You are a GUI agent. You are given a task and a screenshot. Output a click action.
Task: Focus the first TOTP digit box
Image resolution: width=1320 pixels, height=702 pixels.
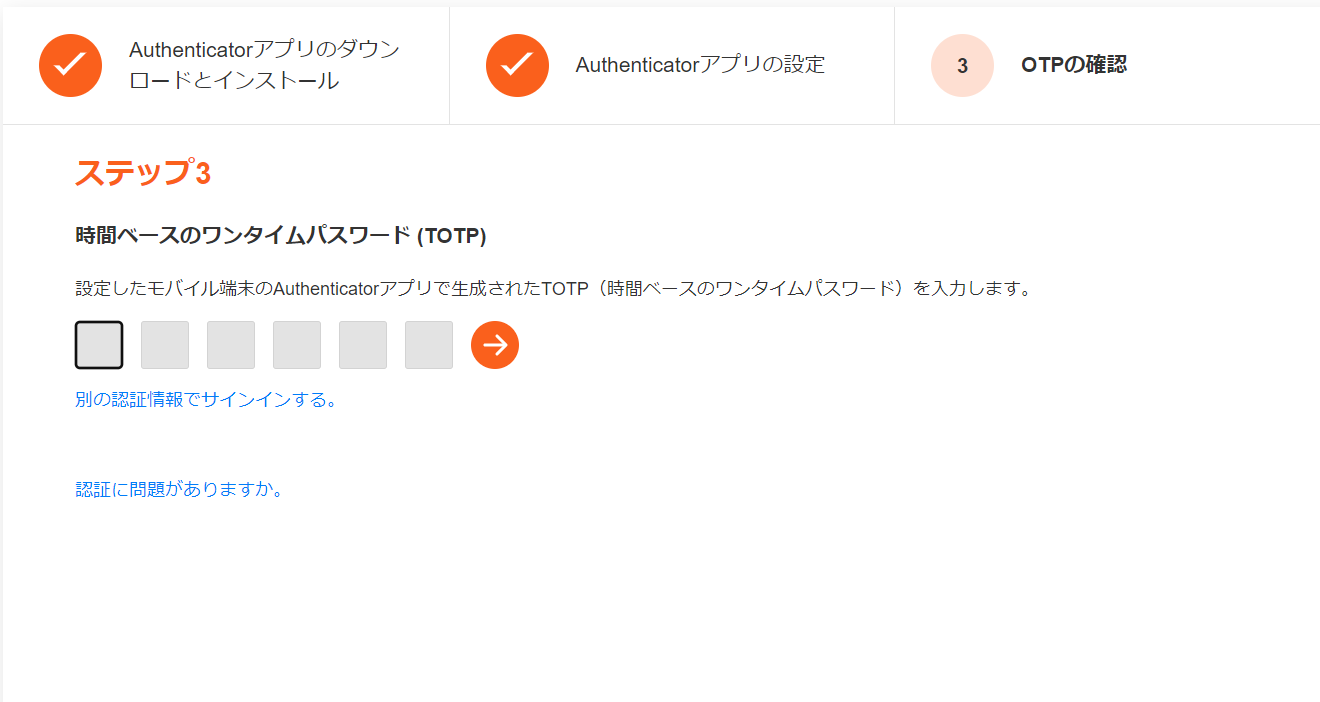[99, 345]
